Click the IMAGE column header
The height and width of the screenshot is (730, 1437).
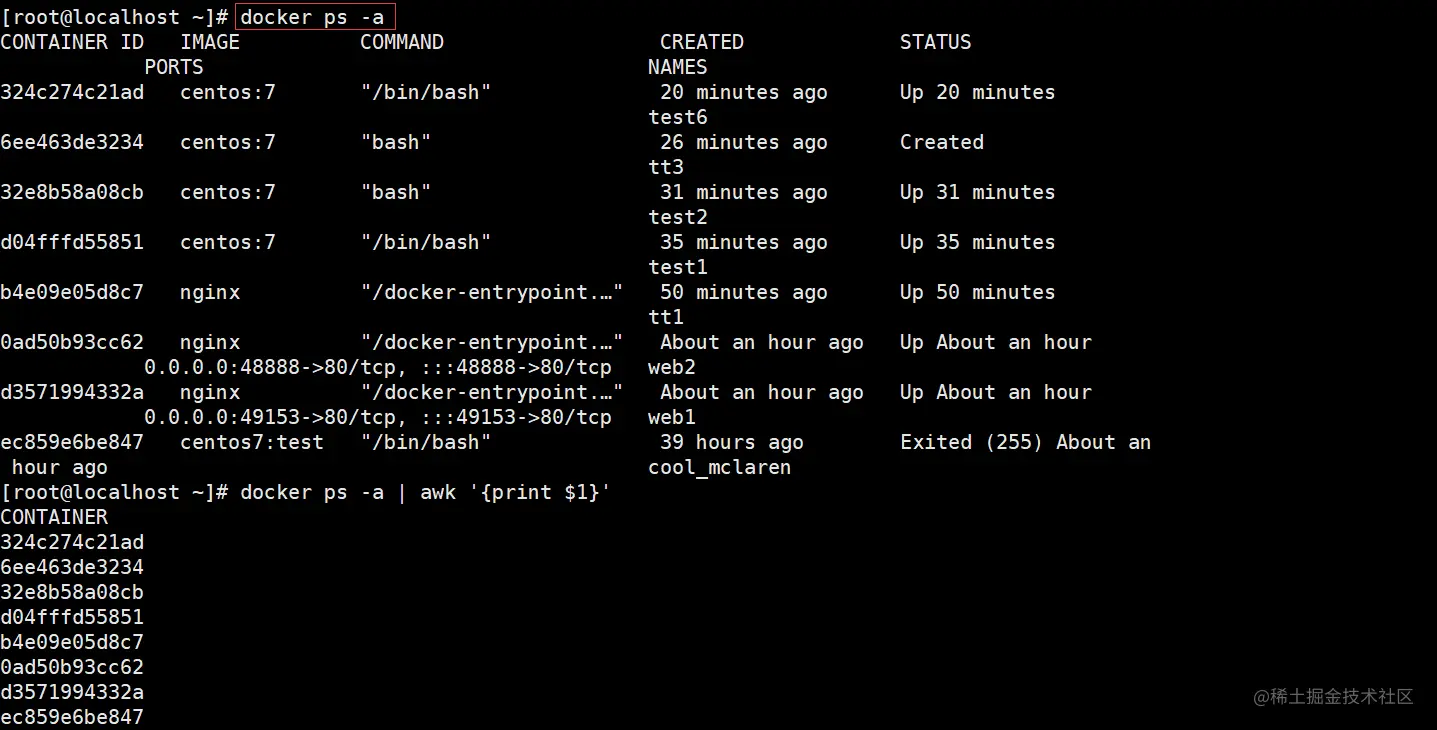point(210,42)
